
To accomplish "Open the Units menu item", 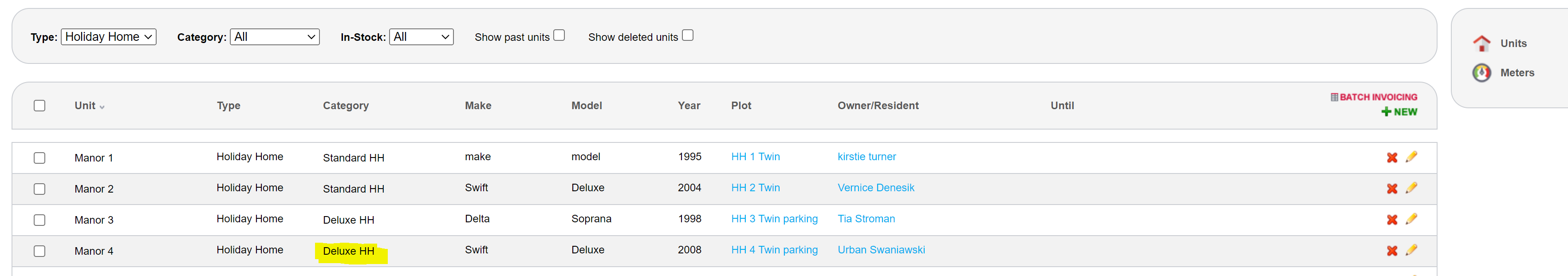I will point(1513,43).
